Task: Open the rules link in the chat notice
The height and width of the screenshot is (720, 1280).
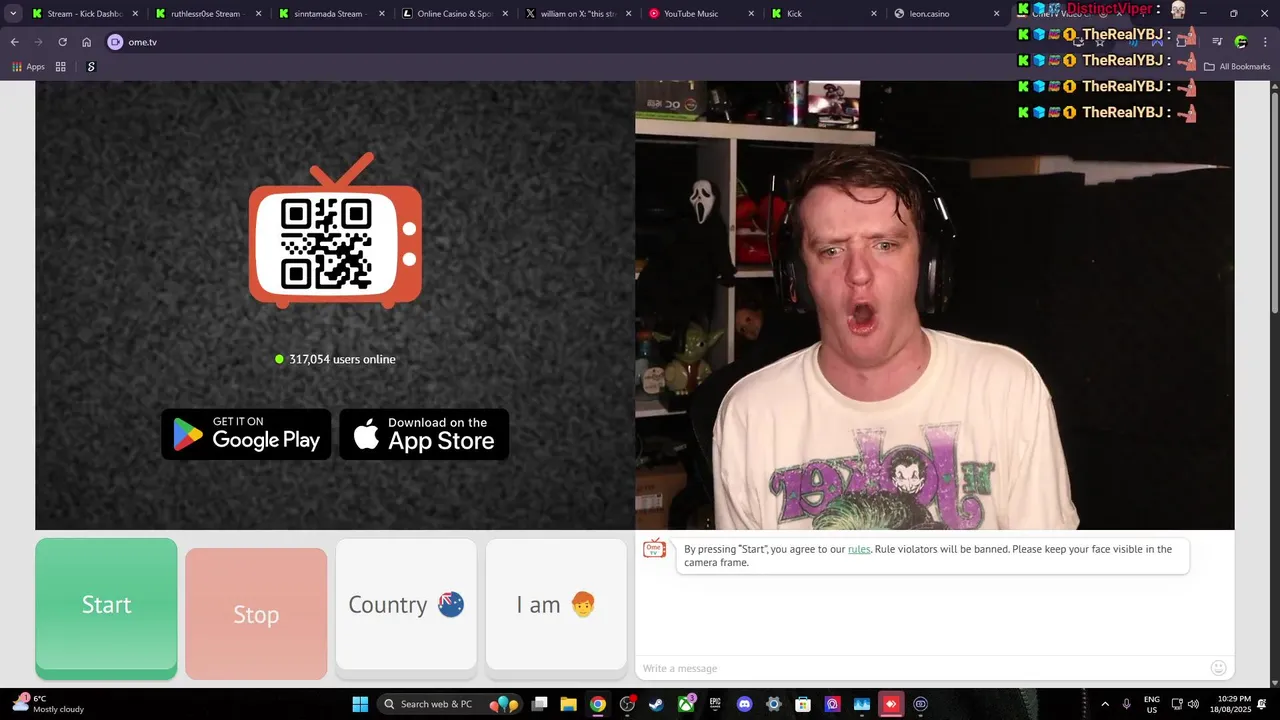Action: (x=859, y=549)
